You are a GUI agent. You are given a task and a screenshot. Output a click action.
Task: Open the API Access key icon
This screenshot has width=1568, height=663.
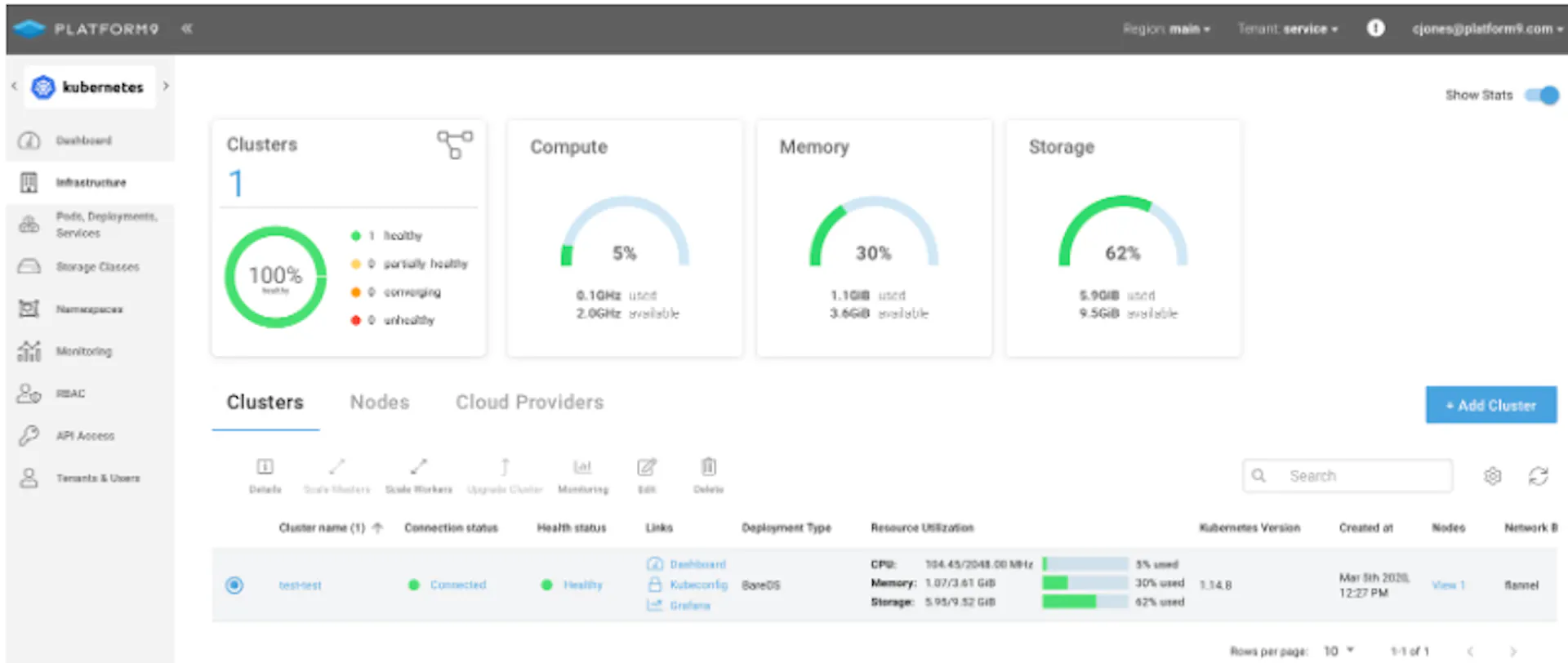click(x=29, y=435)
